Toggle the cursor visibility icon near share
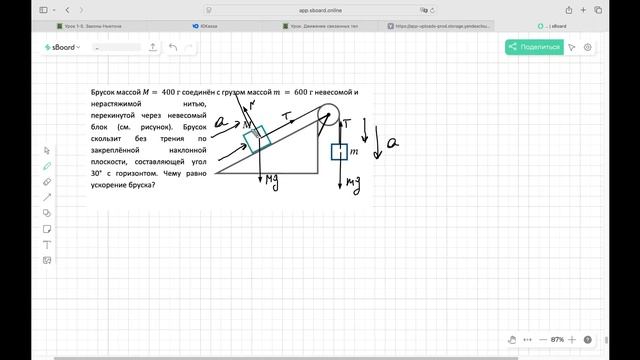This screenshot has height=360, width=640. pyautogui.click(x=572, y=47)
